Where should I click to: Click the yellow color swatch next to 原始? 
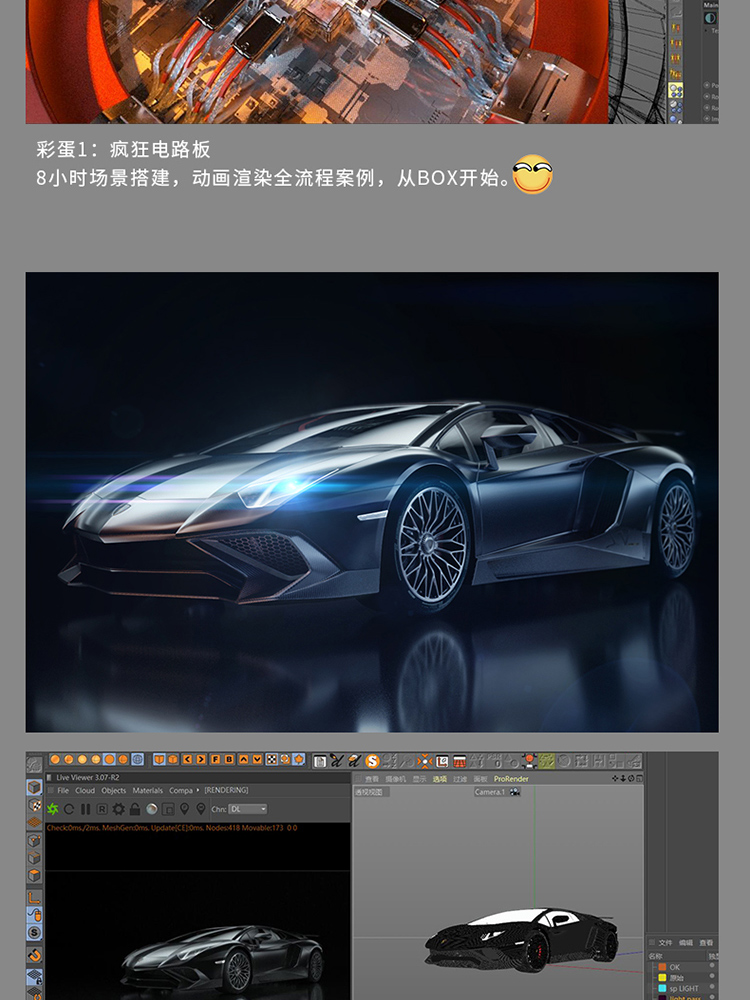pos(662,978)
